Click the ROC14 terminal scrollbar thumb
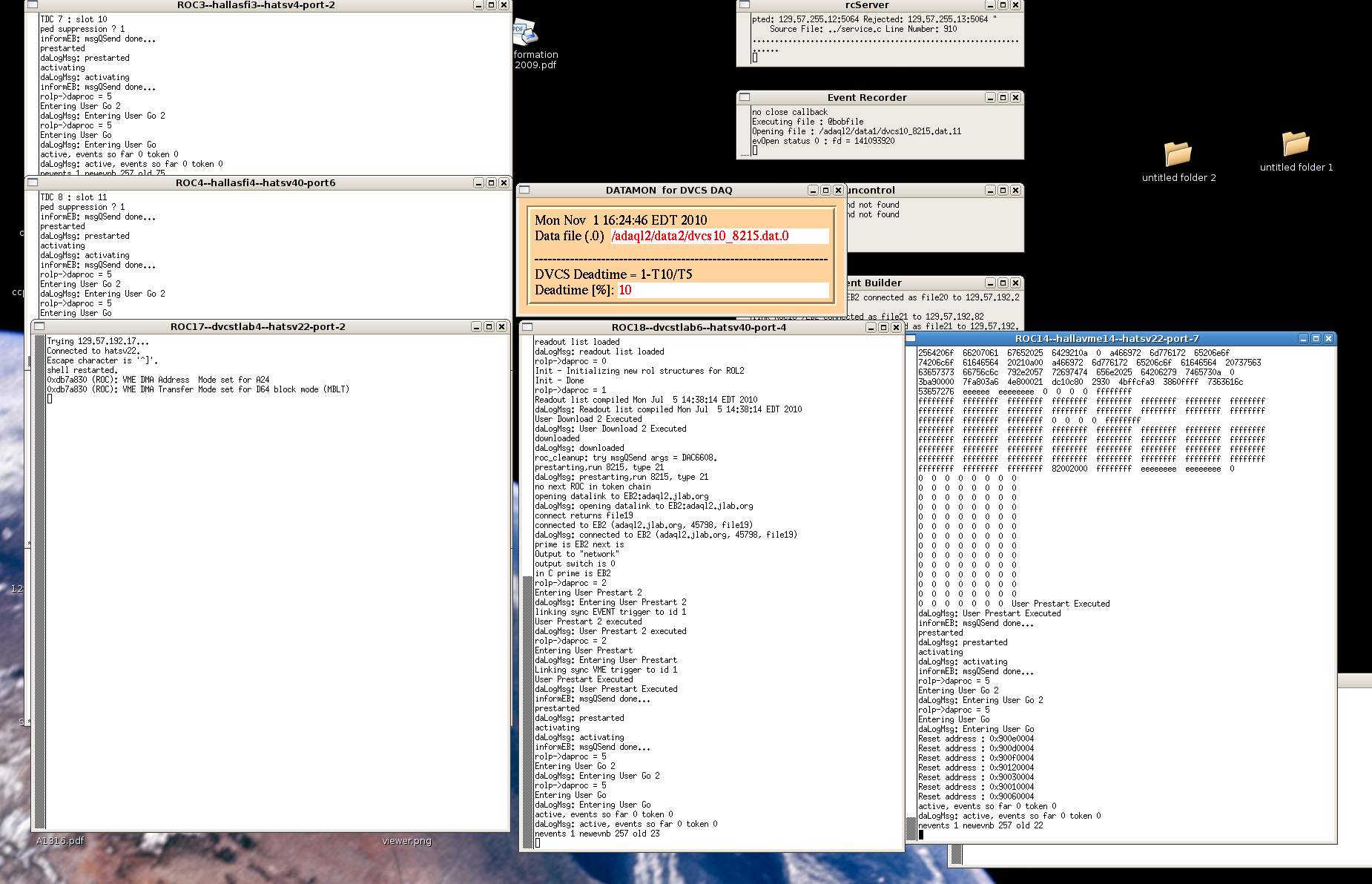The height and width of the screenshot is (884, 1372). click(911, 828)
